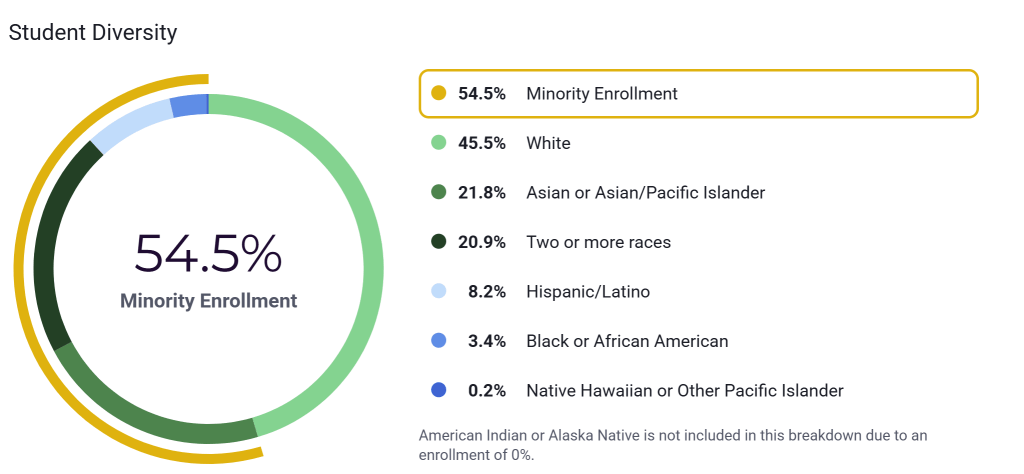Viewport: 1024px width, 474px height.
Task: Click the Black or African American legend dot
Action: coord(438,341)
